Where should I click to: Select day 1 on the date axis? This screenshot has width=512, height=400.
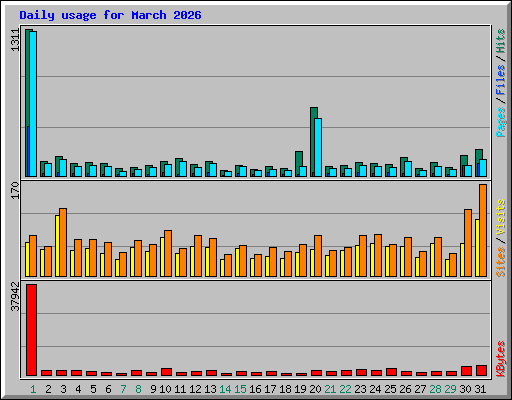[33, 389]
